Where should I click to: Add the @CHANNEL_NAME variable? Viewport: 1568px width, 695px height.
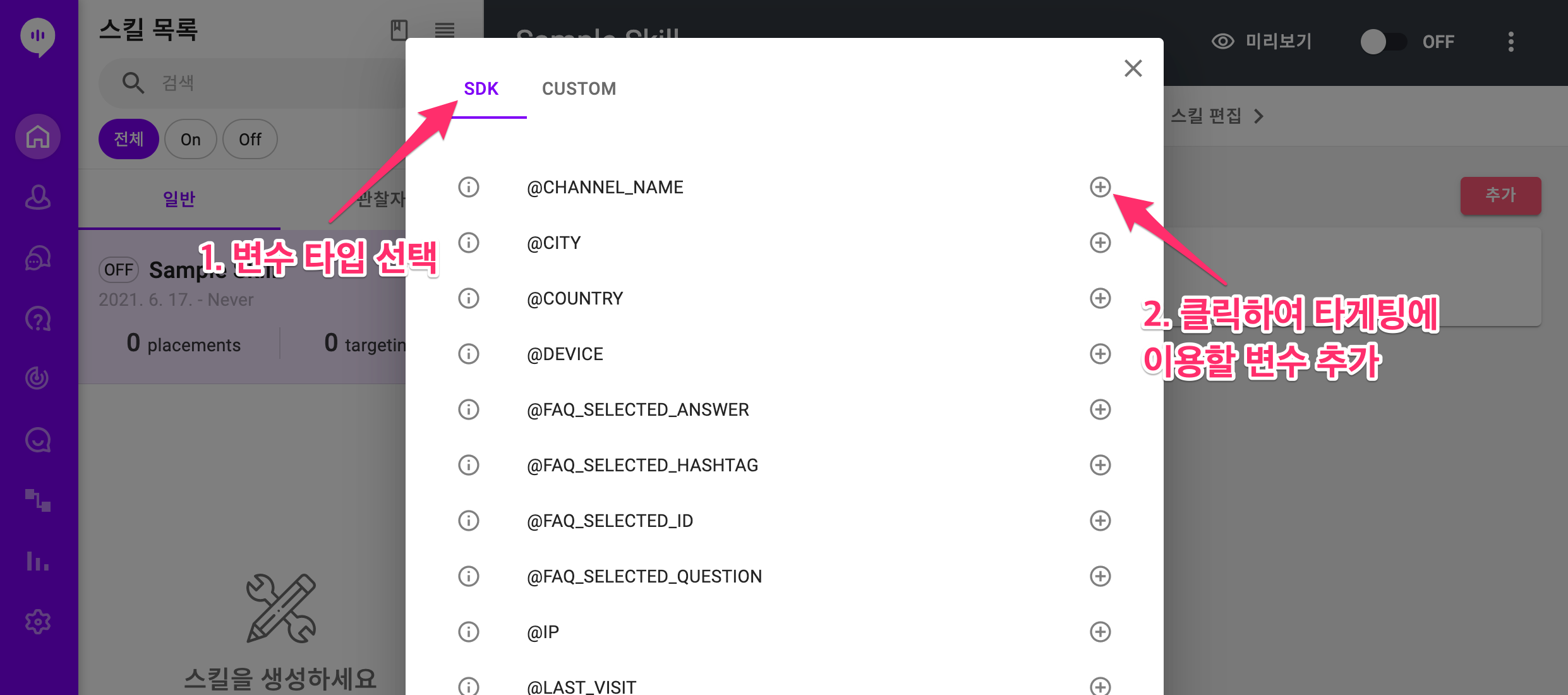point(1100,187)
